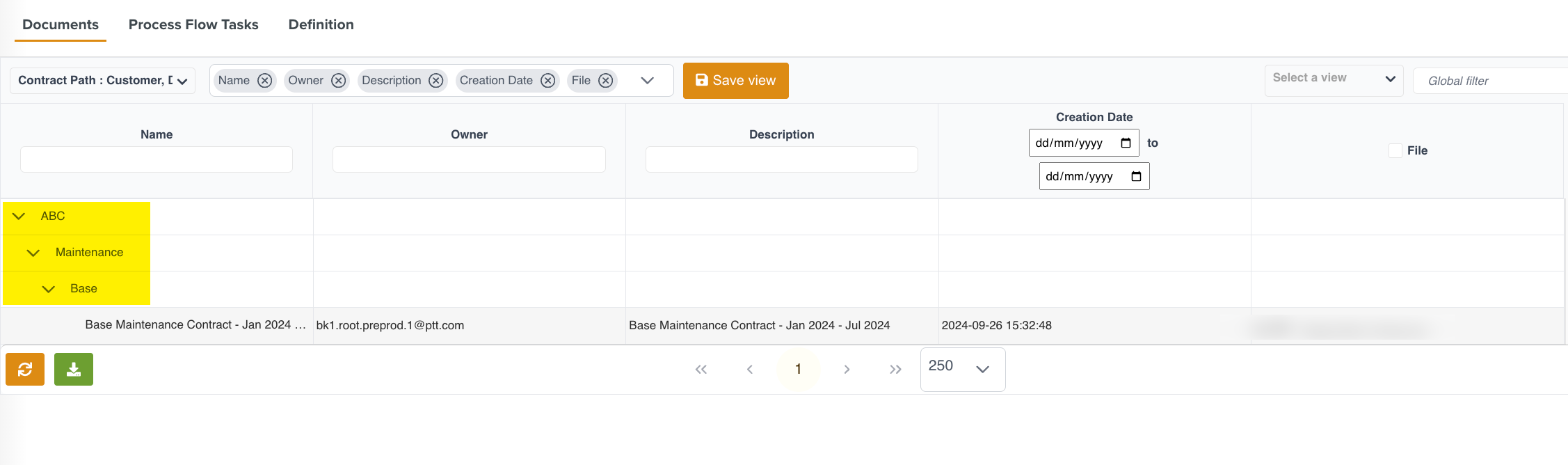Click into the Global filter field
This screenshot has width=1568, height=465.
(x=1489, y=81)
